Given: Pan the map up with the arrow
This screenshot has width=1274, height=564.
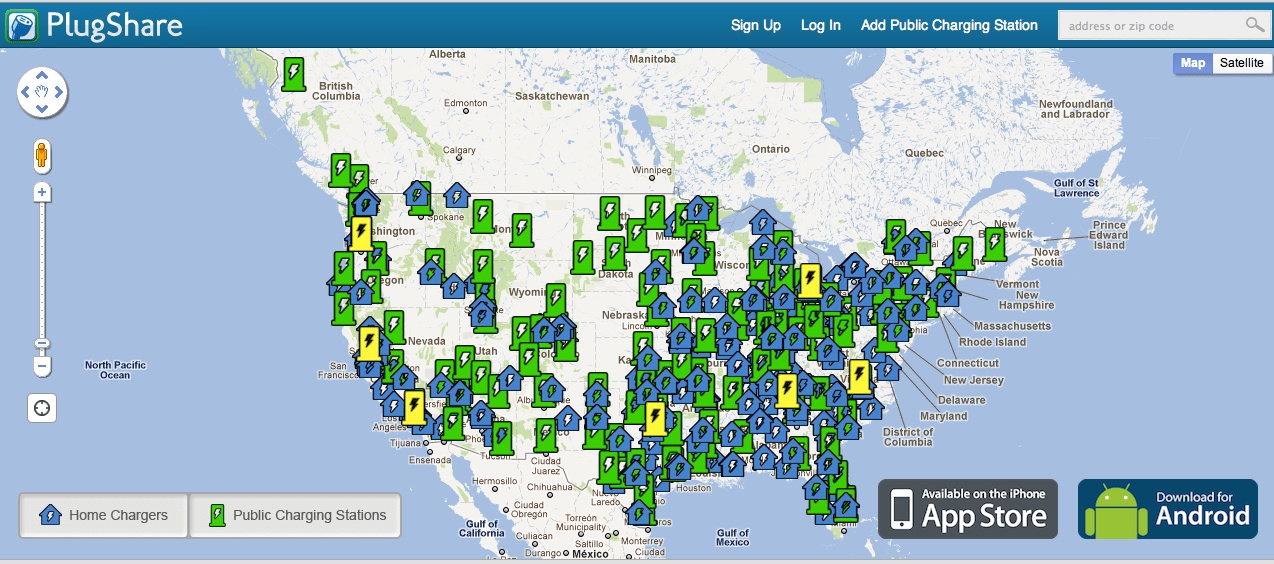Looking at the screenshot, I should (x=42, y=75).
